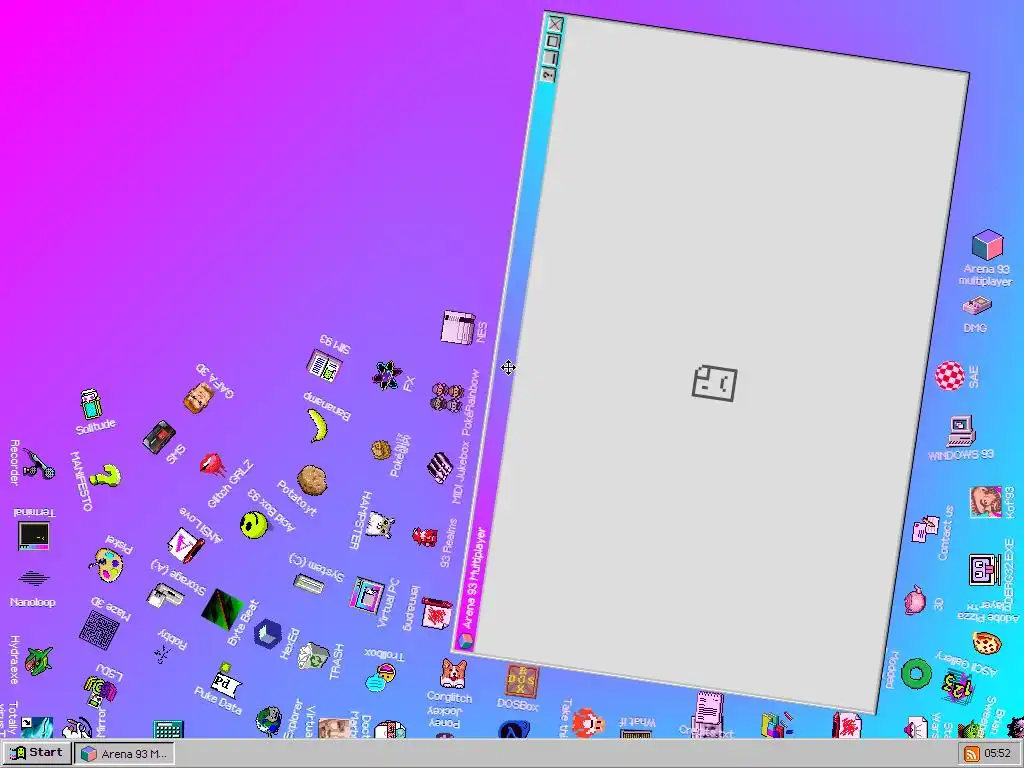Open the Virtual PC icon
Image resolution: width=1024 pixels, height=768 pixels.
click(x=368, y=595)
